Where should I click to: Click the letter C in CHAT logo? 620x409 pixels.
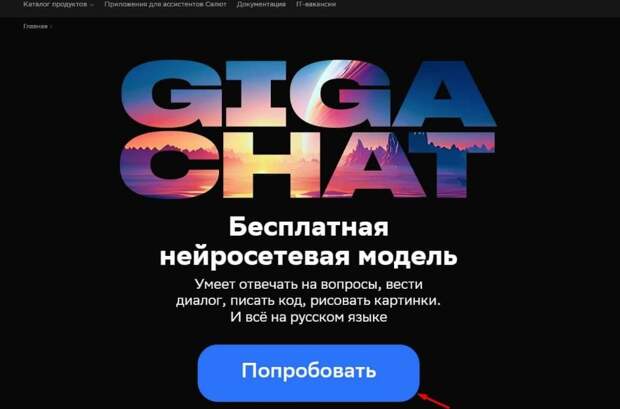[x=168, y=165]
